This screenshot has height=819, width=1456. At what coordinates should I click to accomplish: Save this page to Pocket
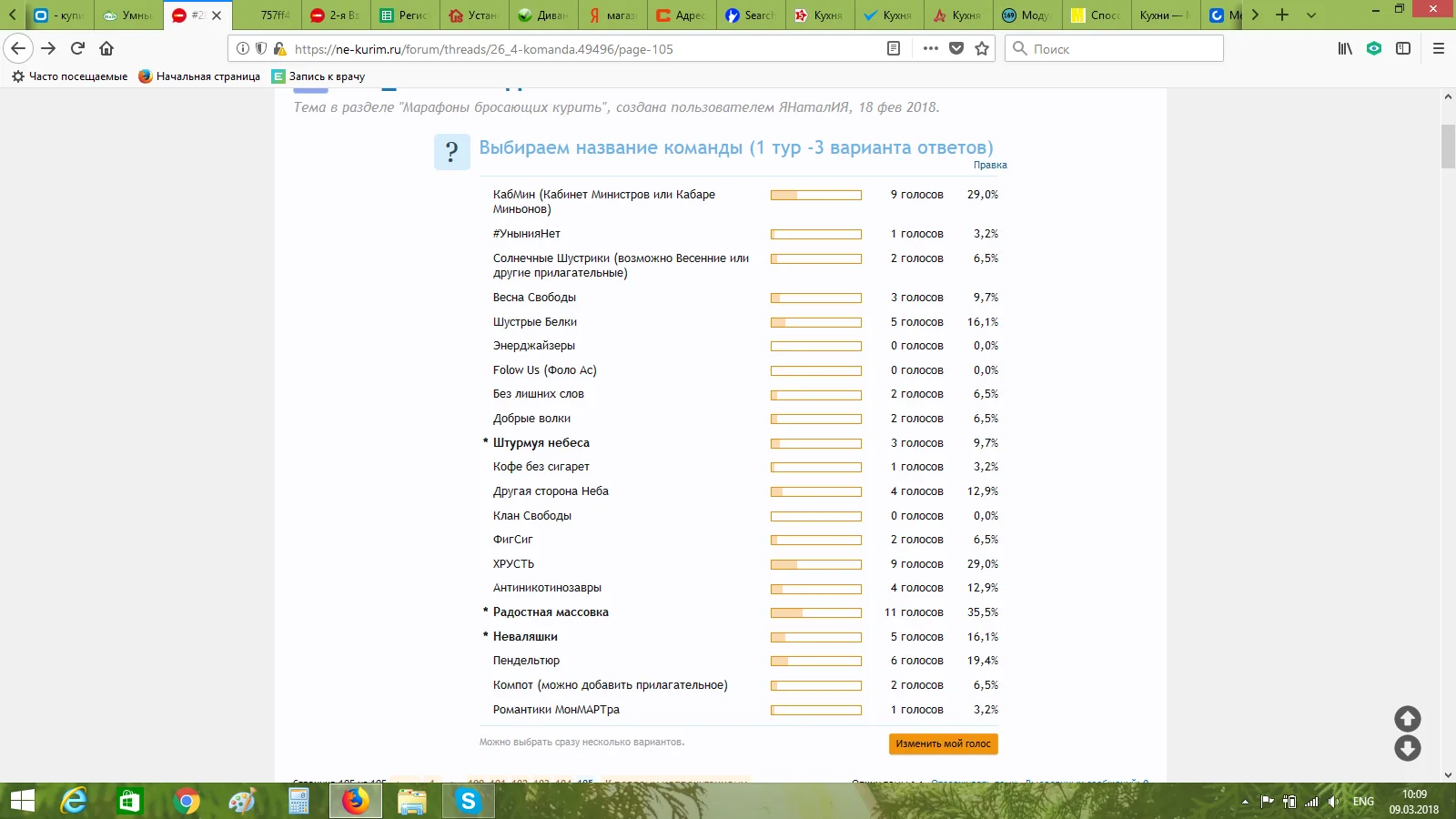pyautogui.click(x=956, y=48)
